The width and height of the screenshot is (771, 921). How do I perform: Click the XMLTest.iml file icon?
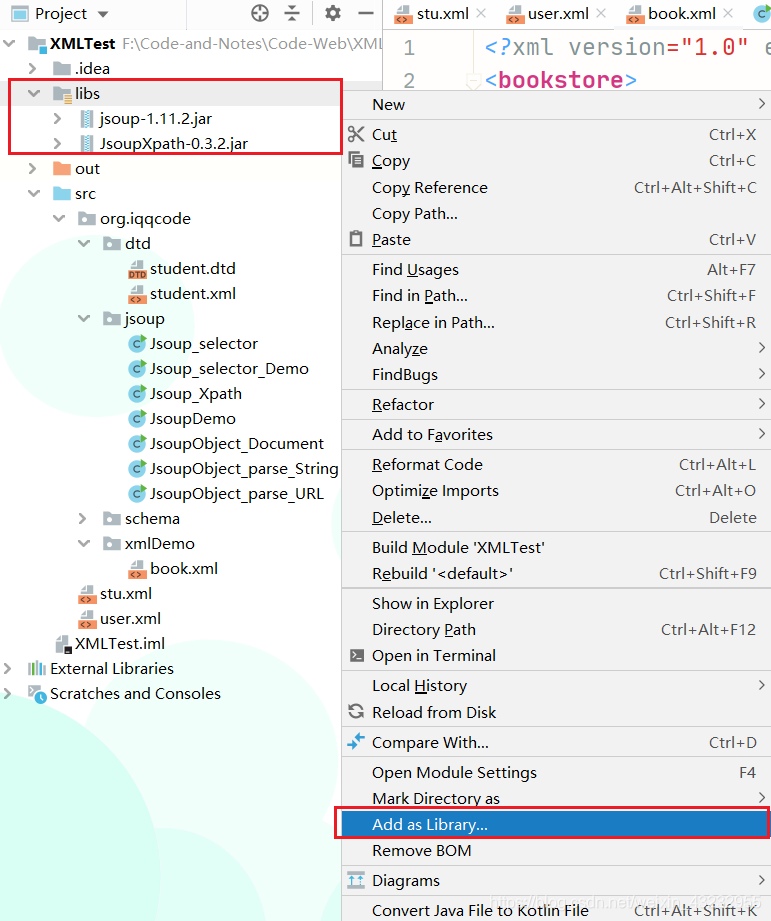(x=63, y=644)
